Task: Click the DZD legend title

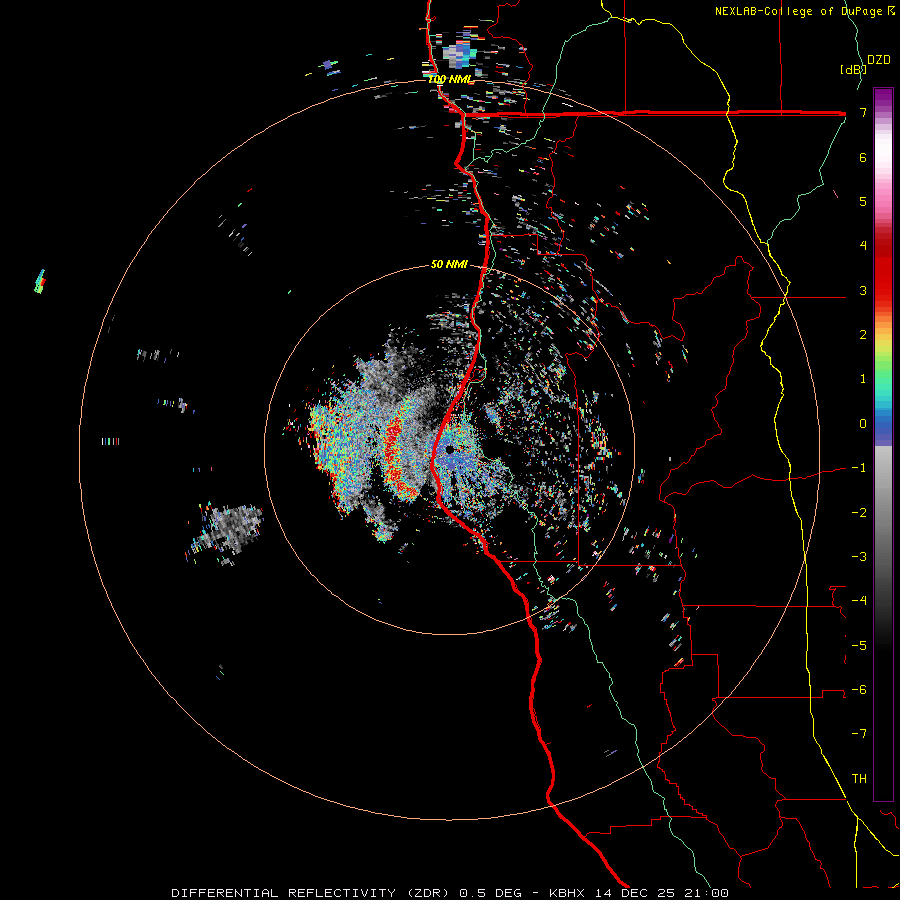Action: pos(879,60)
